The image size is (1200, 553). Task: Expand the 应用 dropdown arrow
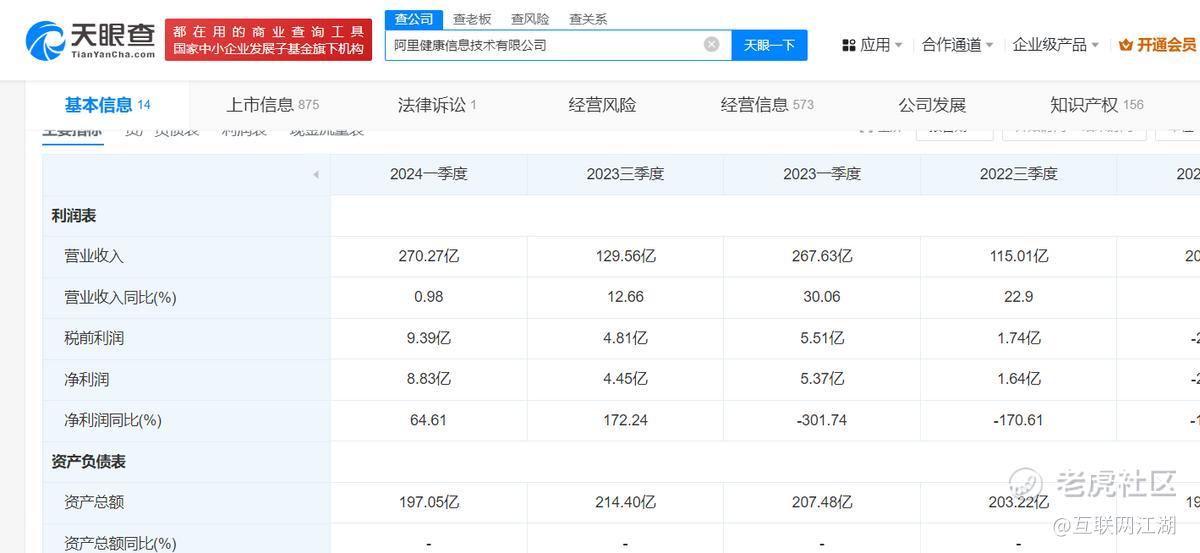[x=898, y=45]
